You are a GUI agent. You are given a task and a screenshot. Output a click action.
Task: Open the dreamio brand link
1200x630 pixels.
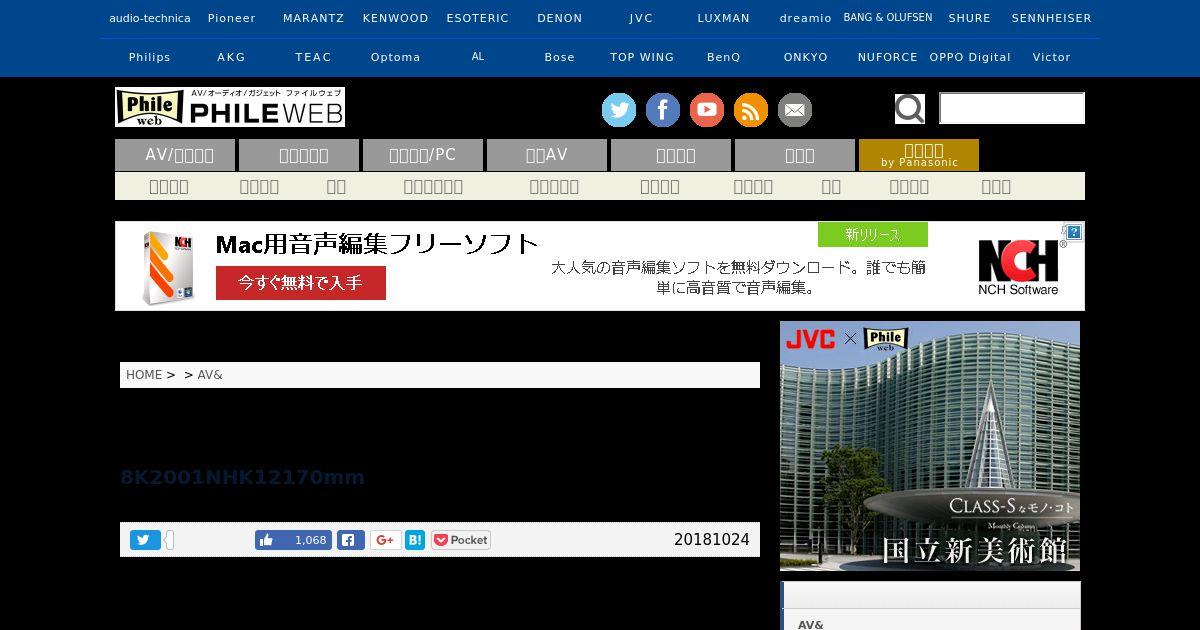806,18
